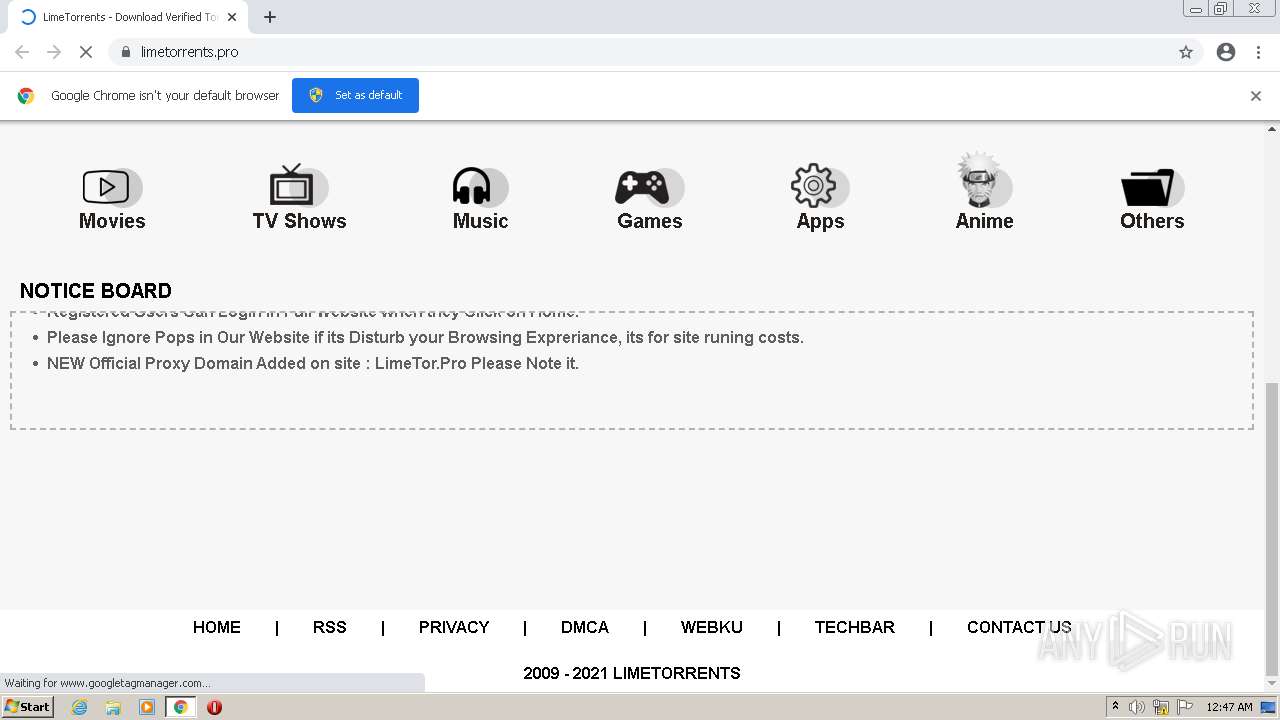This screenshot has width=1280, height=720.
Task: Stop loading the page
Action: tap(86, 52)
